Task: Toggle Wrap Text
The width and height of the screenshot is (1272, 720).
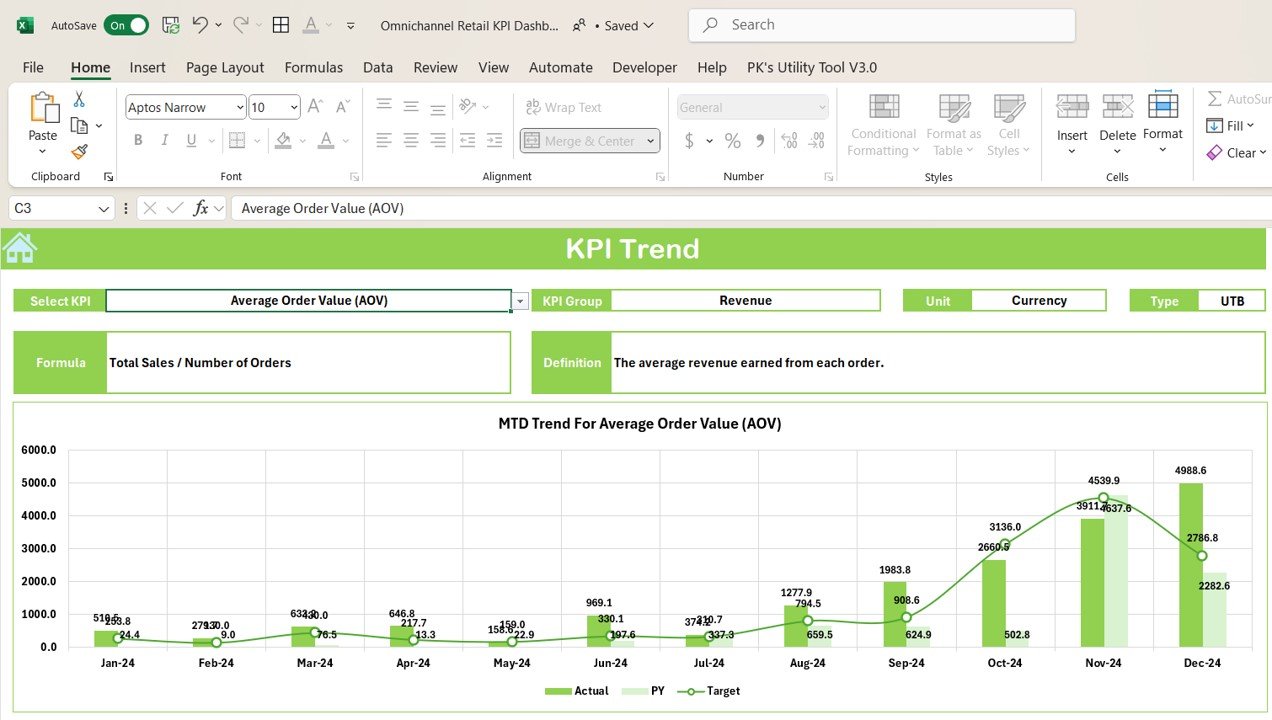Action: pyautogui.click(x=563, y=107)
